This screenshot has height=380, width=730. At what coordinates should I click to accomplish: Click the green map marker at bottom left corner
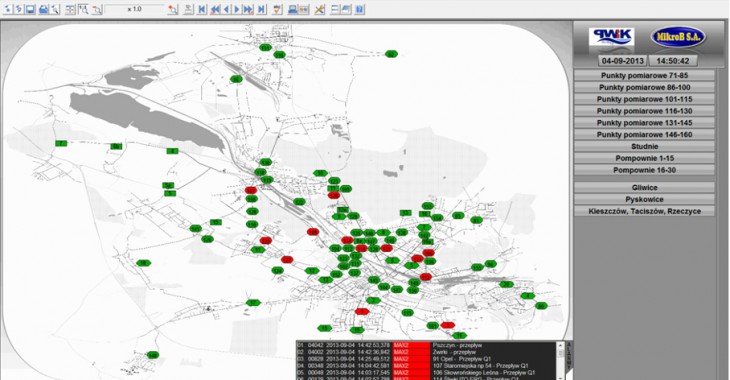click(x=153, y=355)
